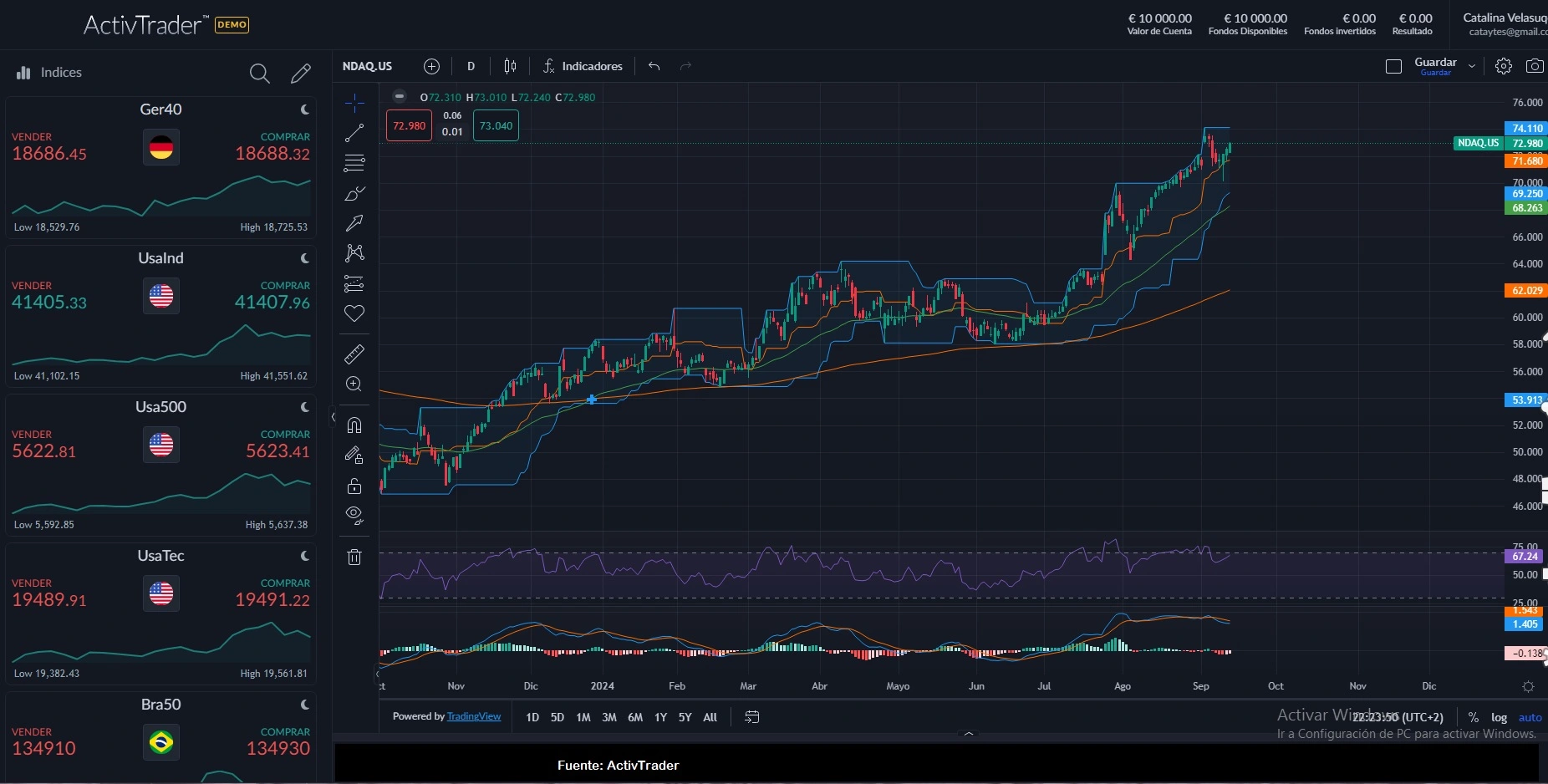Screen dimensions: 1548x784
Task: Select the 3M time range
Action: point(609,717)
